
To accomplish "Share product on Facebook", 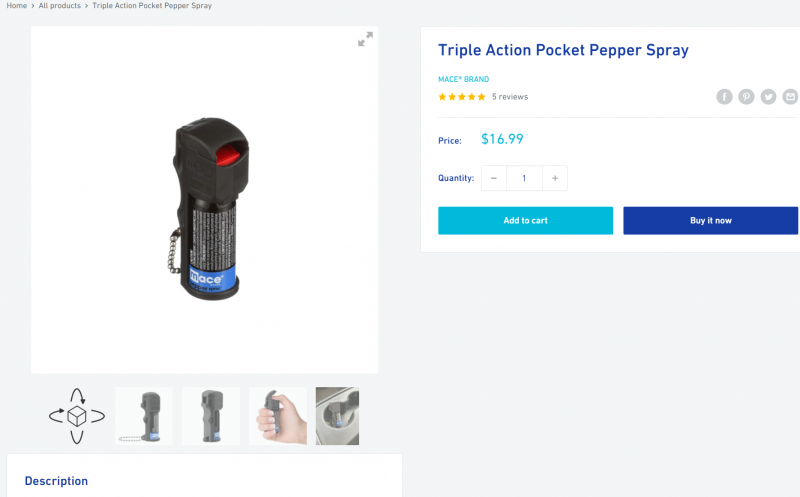I will (x=724, y=96).
